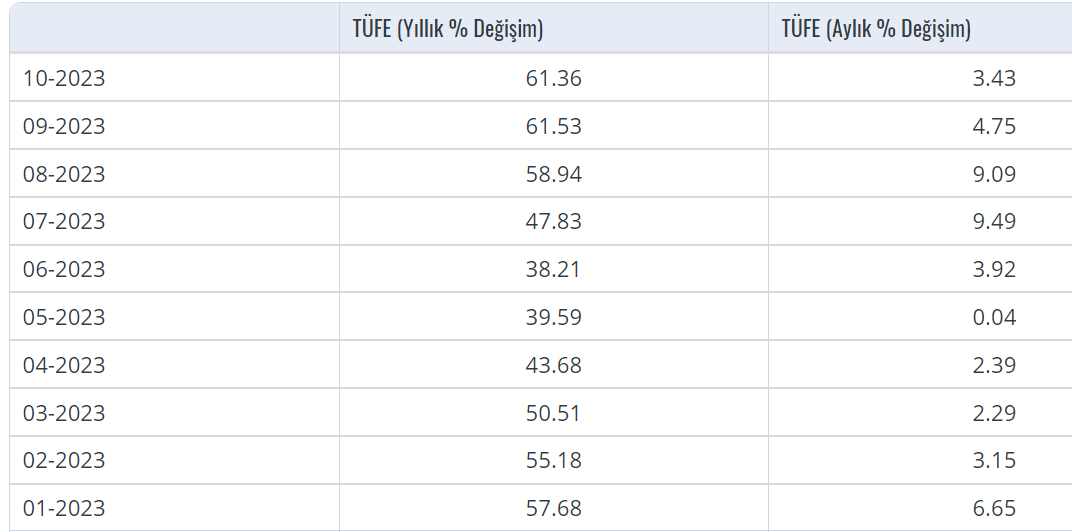
Task: Click the monthly value 9.49
Action: click(x=994, y=221)
